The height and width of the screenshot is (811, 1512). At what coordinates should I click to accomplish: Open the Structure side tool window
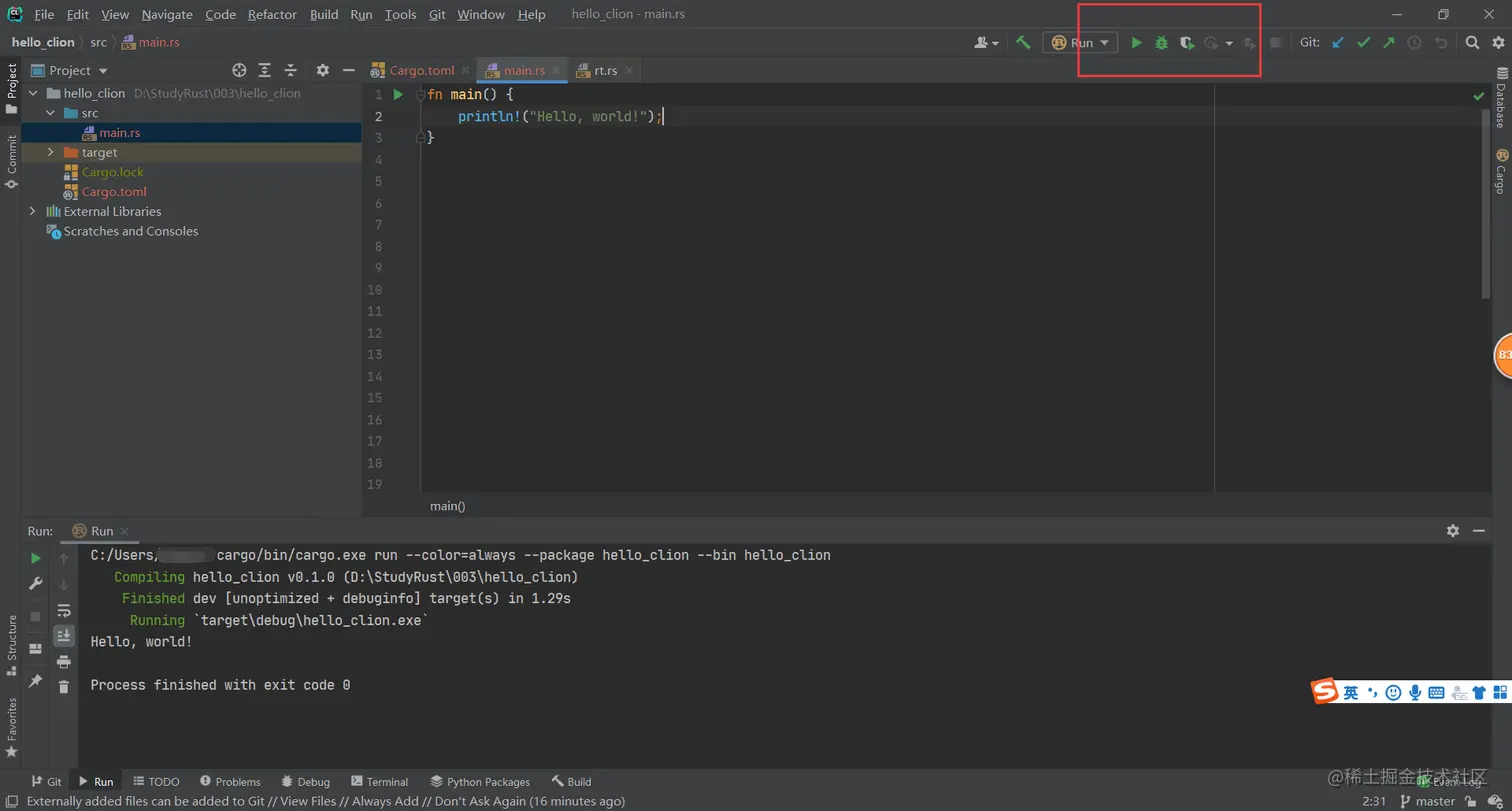(11, 644)
